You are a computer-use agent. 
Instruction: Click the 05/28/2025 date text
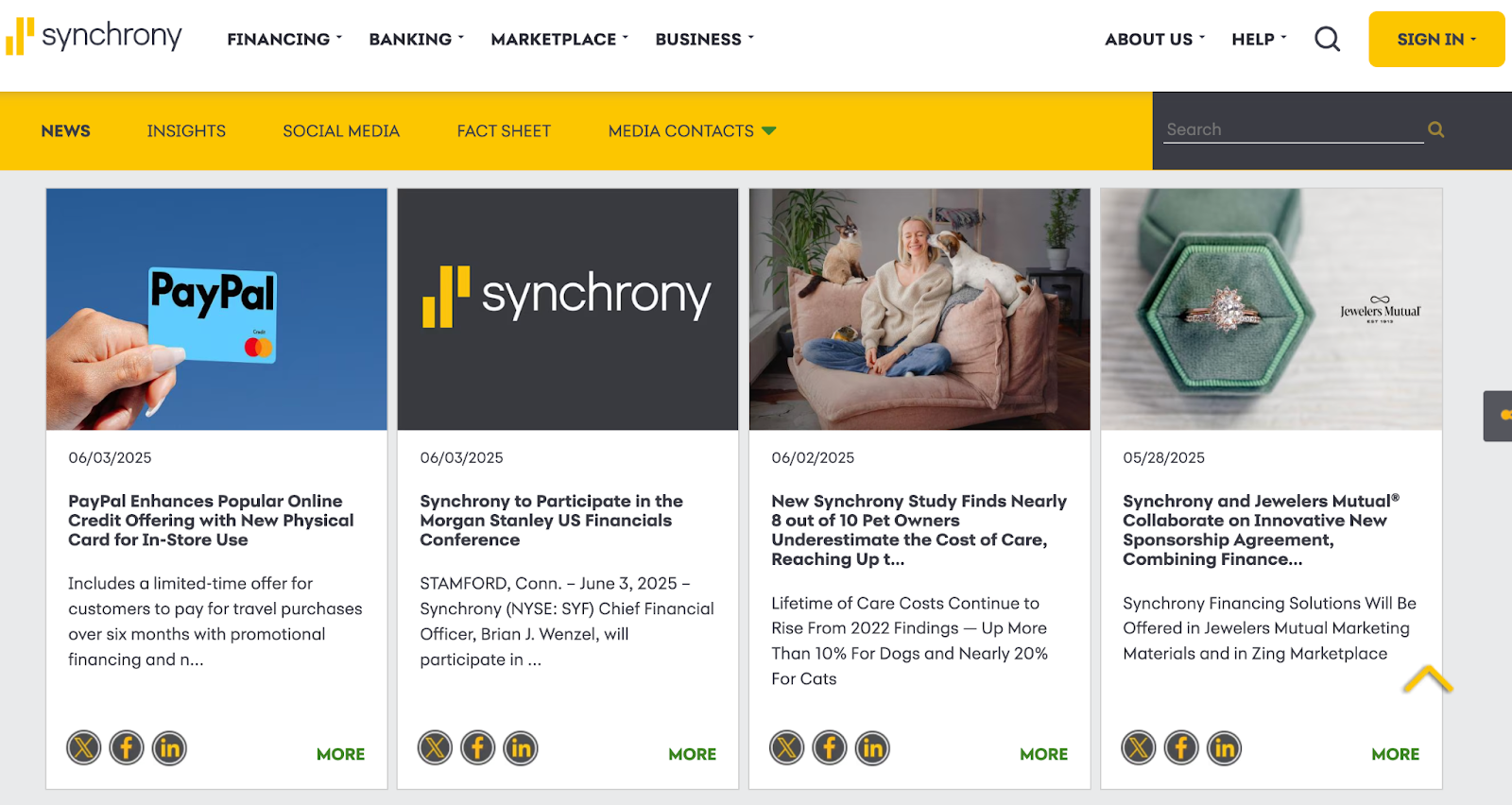pyautogui.click(x=1164, y=457)
